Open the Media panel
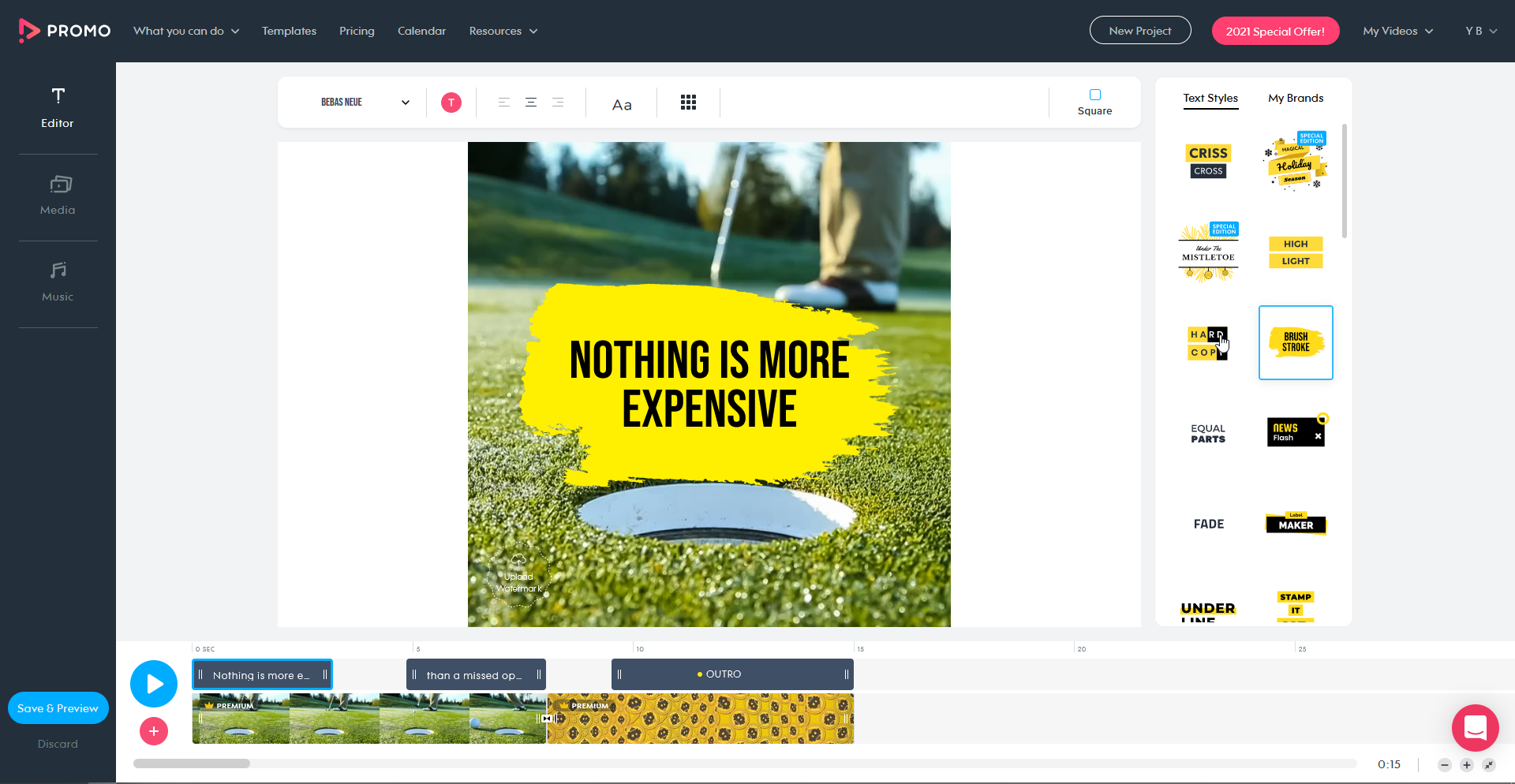The image size is (1515, 784). click(x=58, y=193)
